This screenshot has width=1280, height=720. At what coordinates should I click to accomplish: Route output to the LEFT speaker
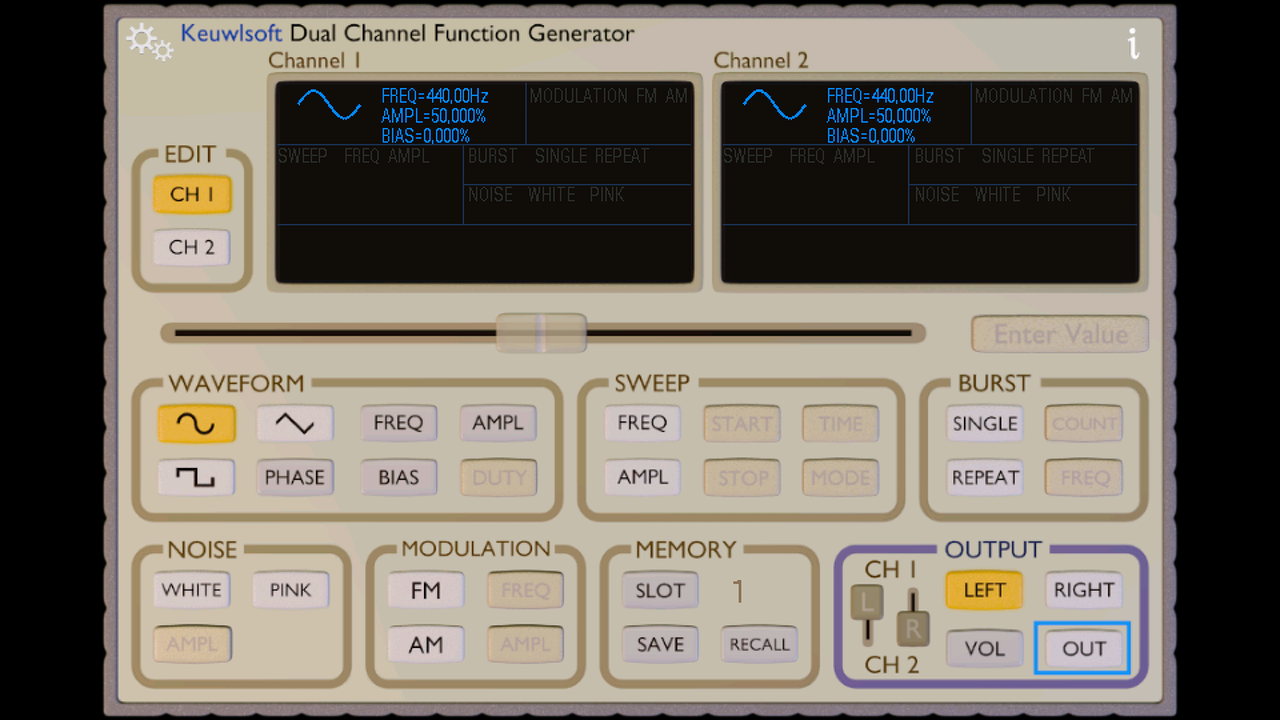click(984, 591)
